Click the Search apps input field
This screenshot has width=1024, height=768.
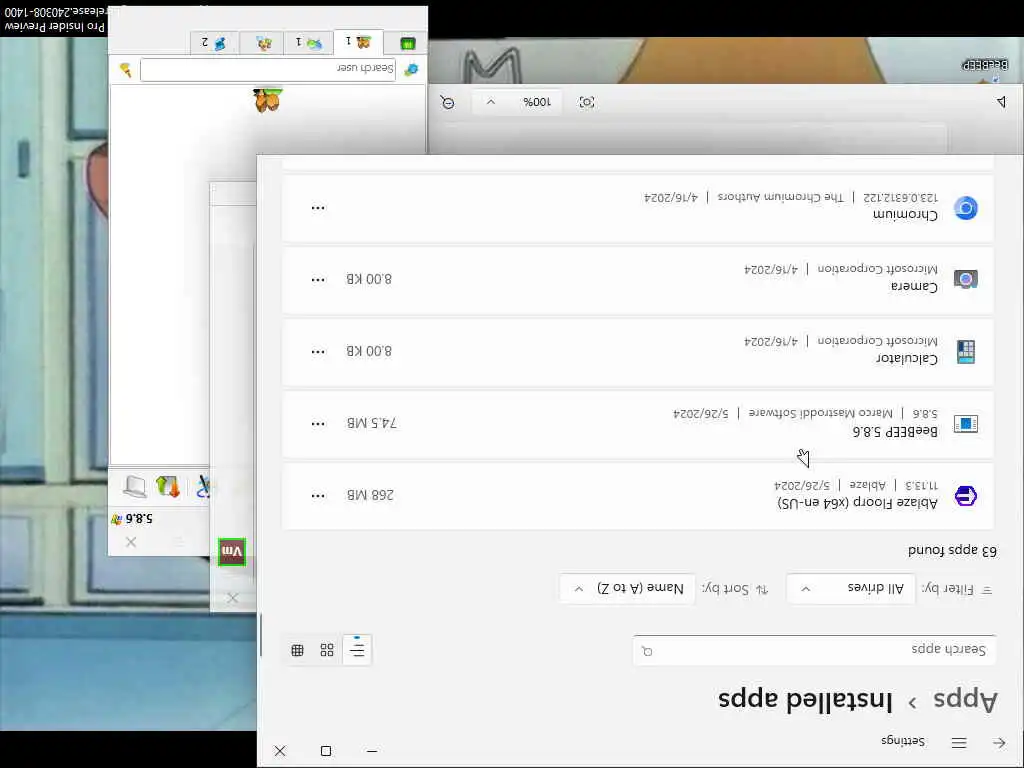point(814,650)
